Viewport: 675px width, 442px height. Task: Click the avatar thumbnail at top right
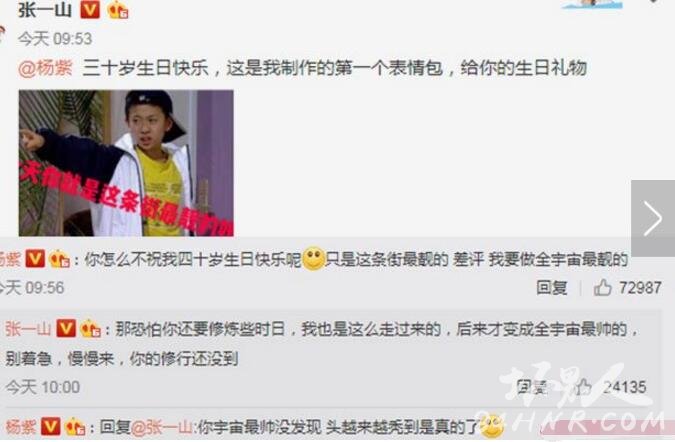coord(592,4)
